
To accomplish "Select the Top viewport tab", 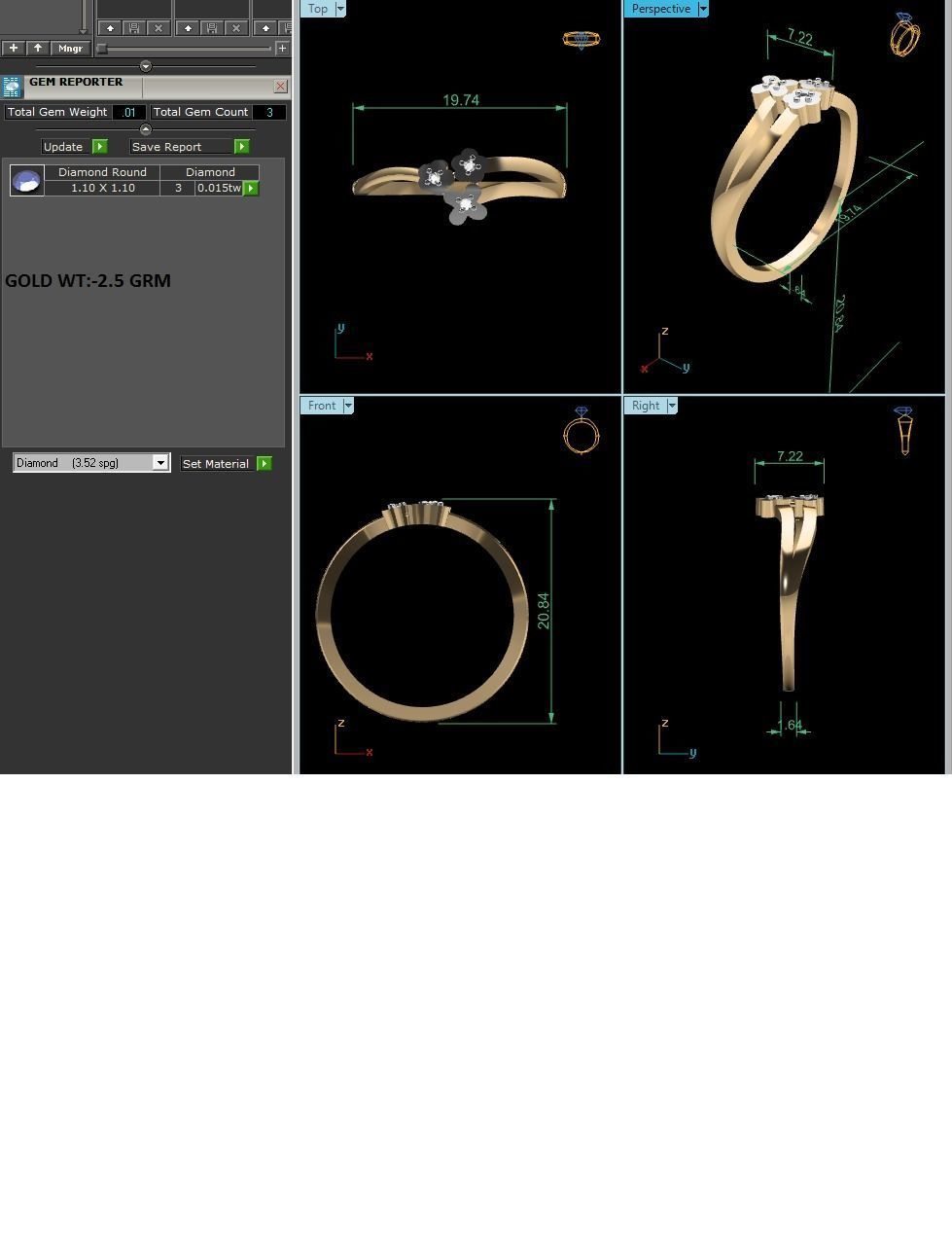I will [317, 9].
